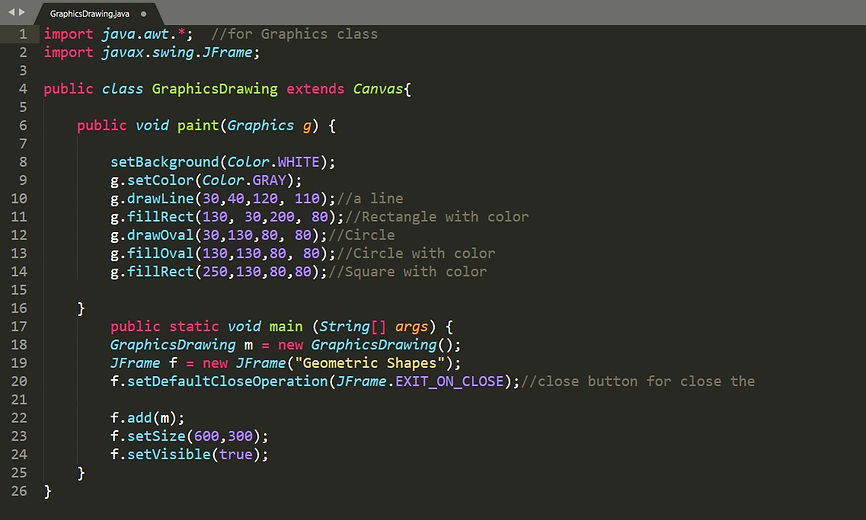The width and height of the screenshot is (866, 520).
Task: Click 'javax.swing.JFrame' import text
Action: coord(177,52)
